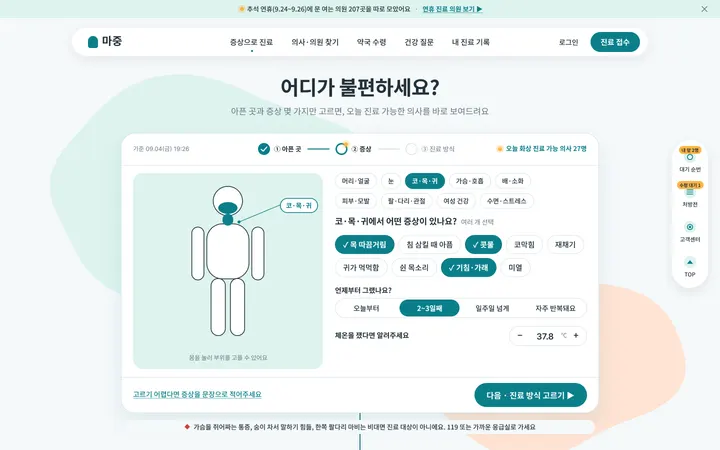Click the torso of the body diagram
The width and height of the screenshot is (720, 450).
tap(228, 251)
